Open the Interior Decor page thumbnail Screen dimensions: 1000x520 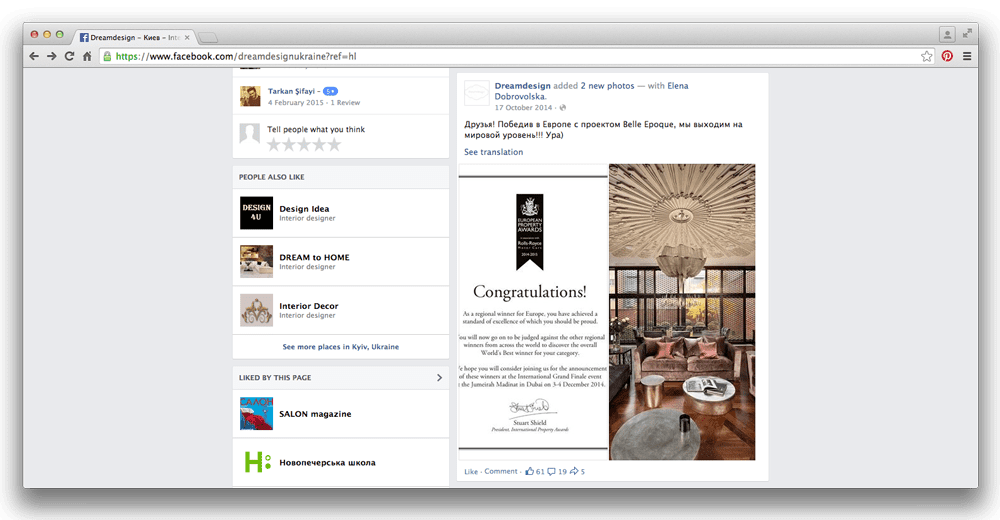pyautogui.click(x=256, y=309)
